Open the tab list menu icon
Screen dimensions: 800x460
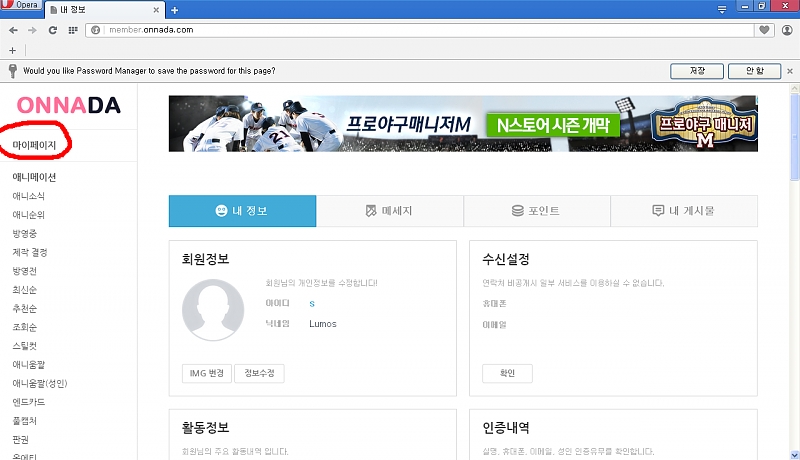[x=722, y=9]
